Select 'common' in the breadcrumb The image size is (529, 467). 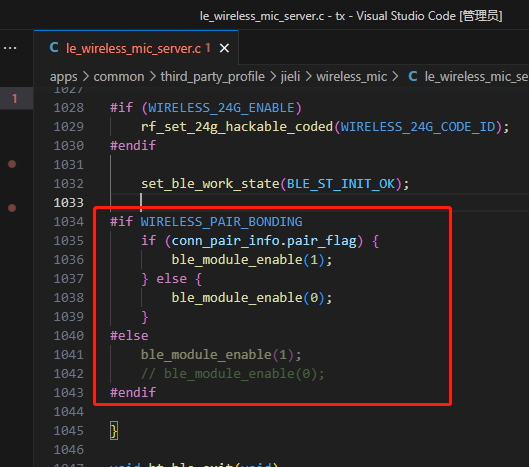(x=119, y=77)
